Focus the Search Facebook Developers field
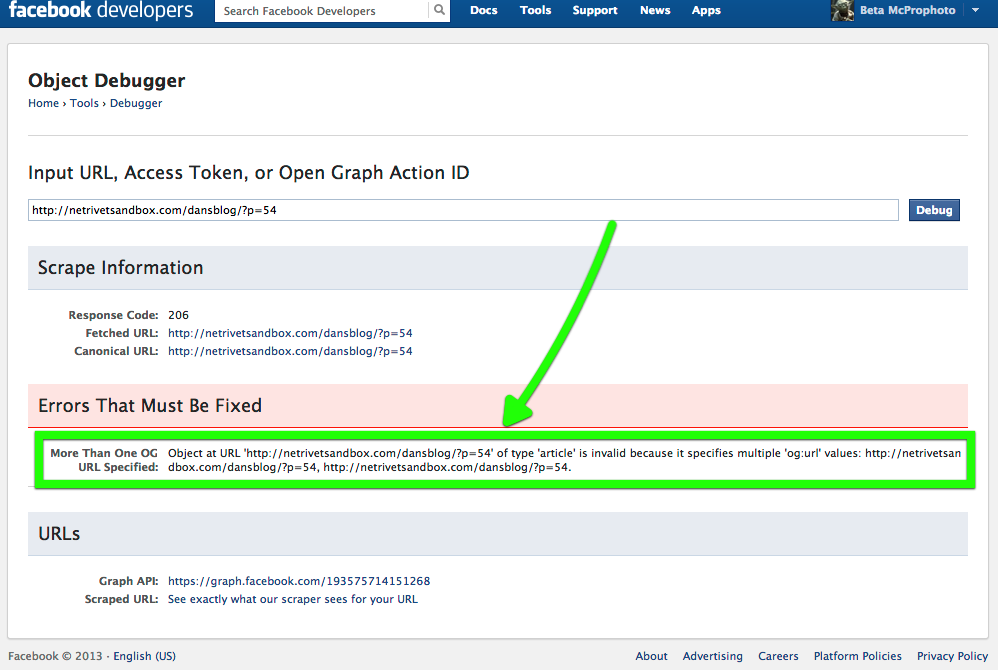 [x=321, y=11]
